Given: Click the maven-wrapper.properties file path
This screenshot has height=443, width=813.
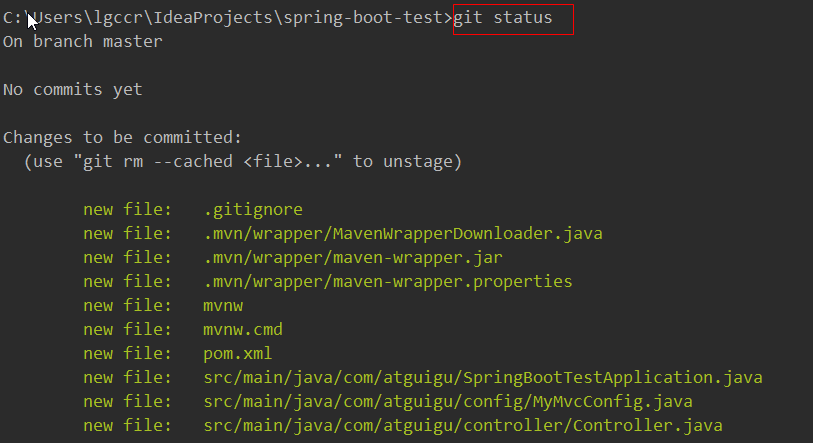Looking at the screenshot, I should point(387,282).
